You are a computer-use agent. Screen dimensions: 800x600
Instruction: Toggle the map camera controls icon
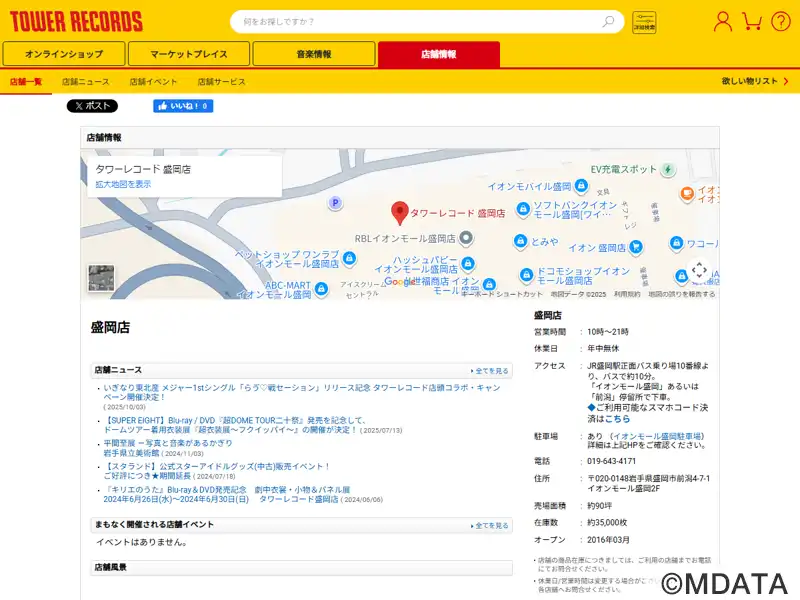(x=699, y=270)
